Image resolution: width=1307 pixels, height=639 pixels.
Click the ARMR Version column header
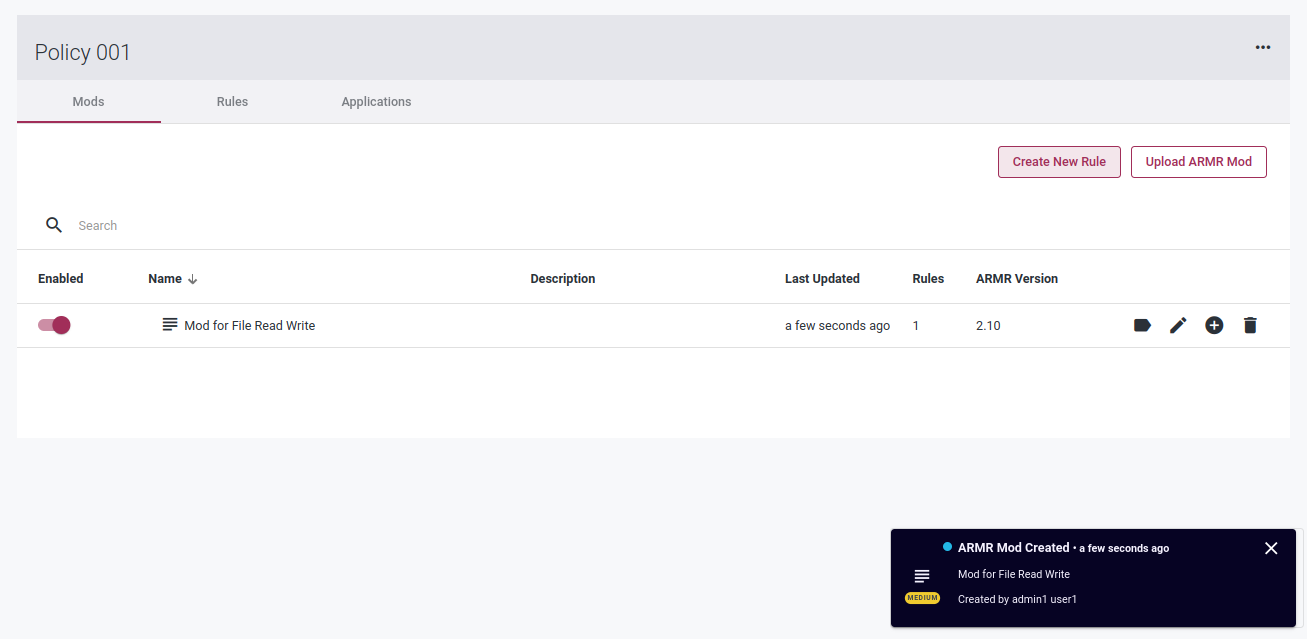coord(1017,279)
